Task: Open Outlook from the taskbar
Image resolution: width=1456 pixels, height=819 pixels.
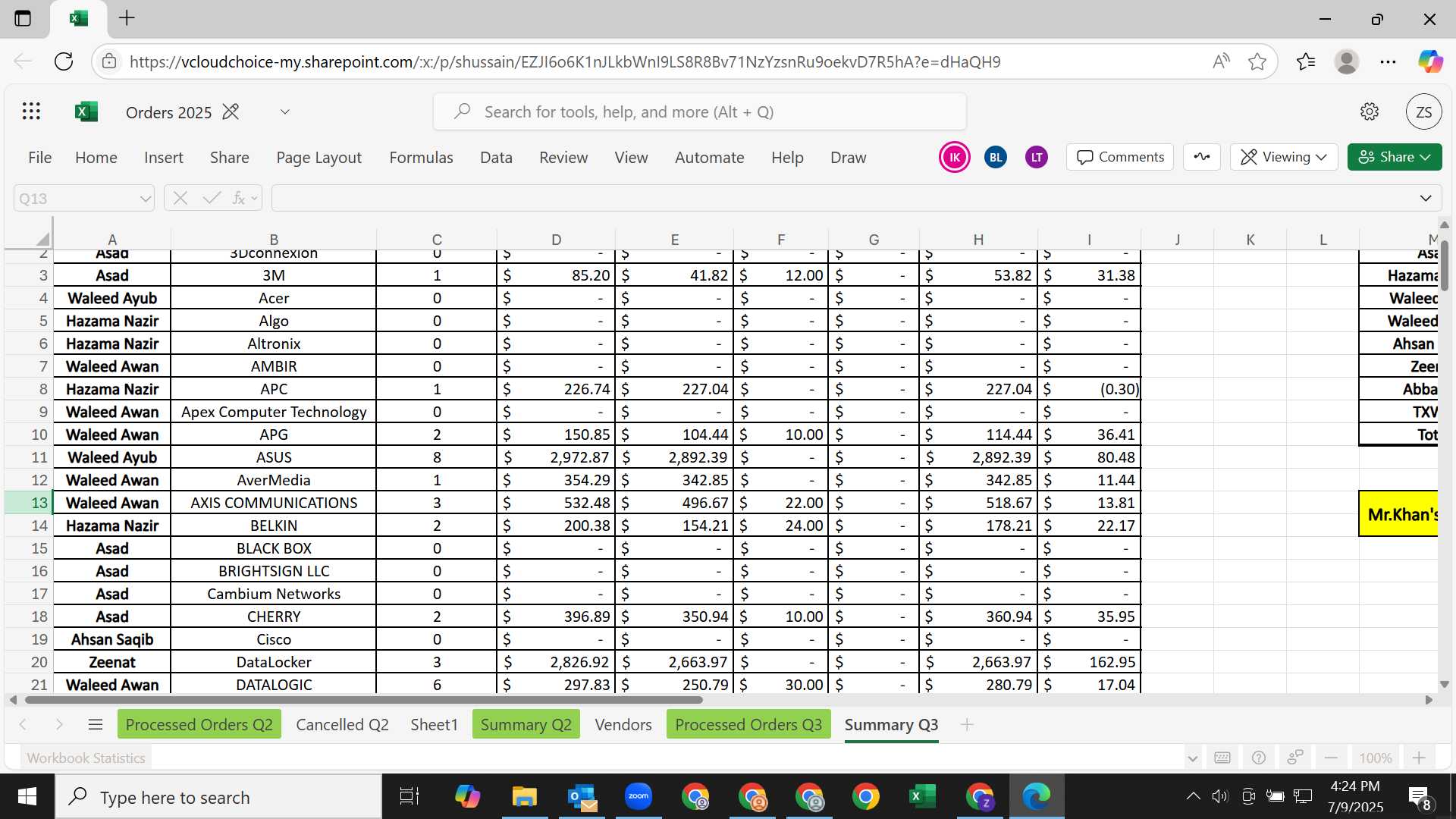Action: [582, 796]
